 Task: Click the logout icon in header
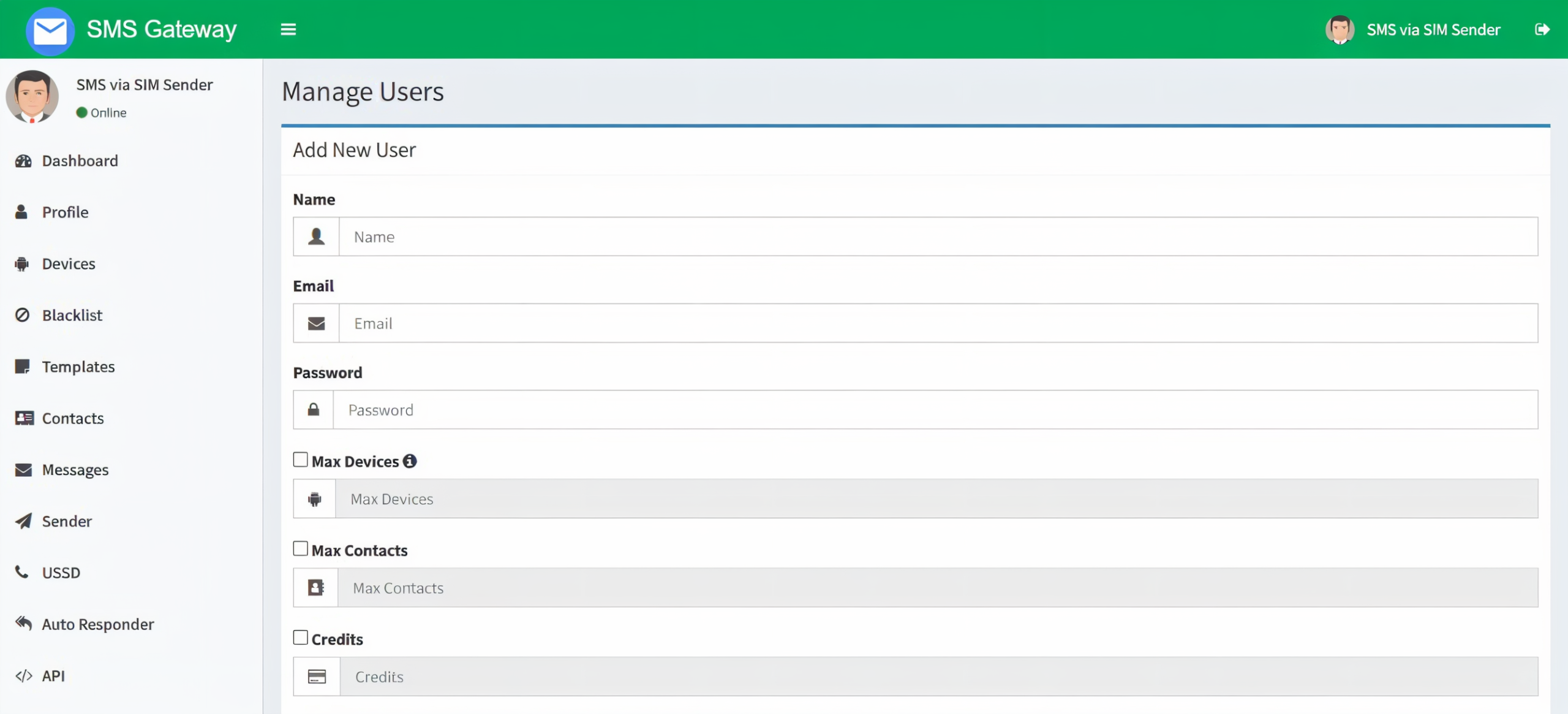coord(1542,29)
